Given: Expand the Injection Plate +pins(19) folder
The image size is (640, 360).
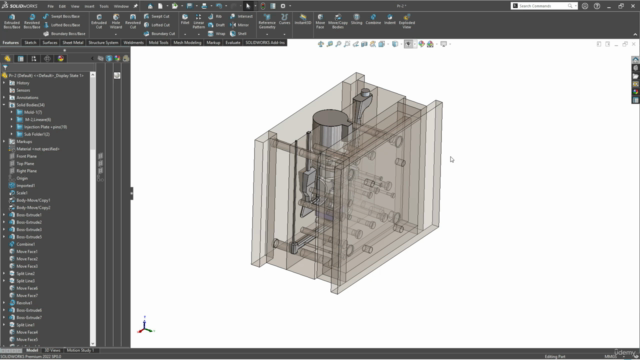Looking at the screenshot, I should click(12, 127).
